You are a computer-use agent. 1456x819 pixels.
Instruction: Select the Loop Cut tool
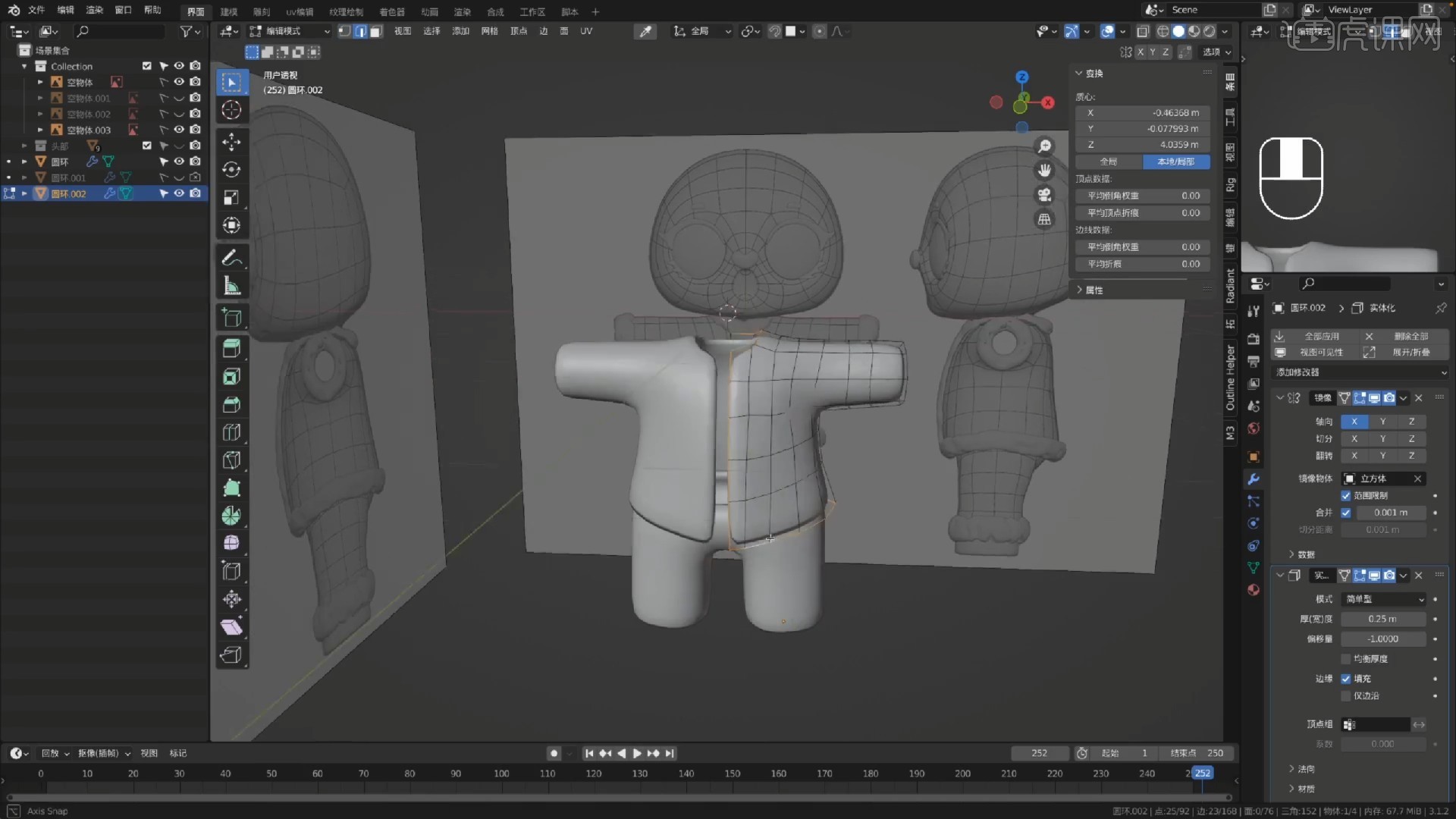pos(232,433)
